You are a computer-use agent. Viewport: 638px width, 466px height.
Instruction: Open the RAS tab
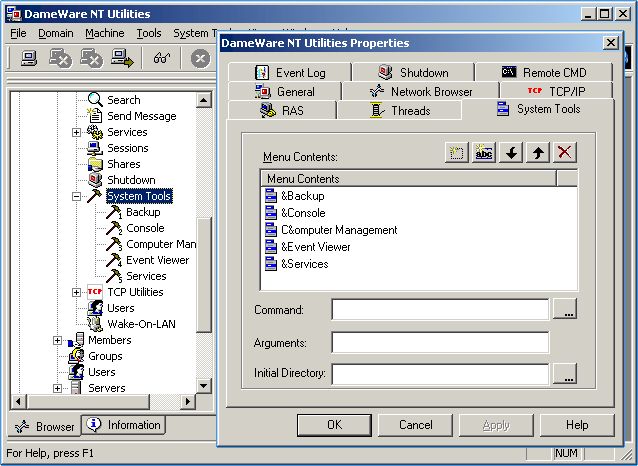click(282, 110)
